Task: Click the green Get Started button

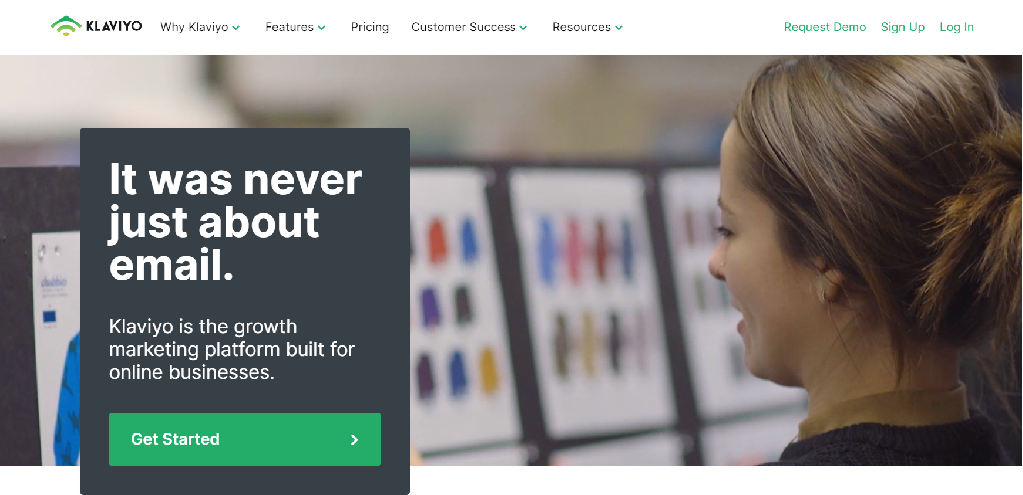Action: point(245,440)
